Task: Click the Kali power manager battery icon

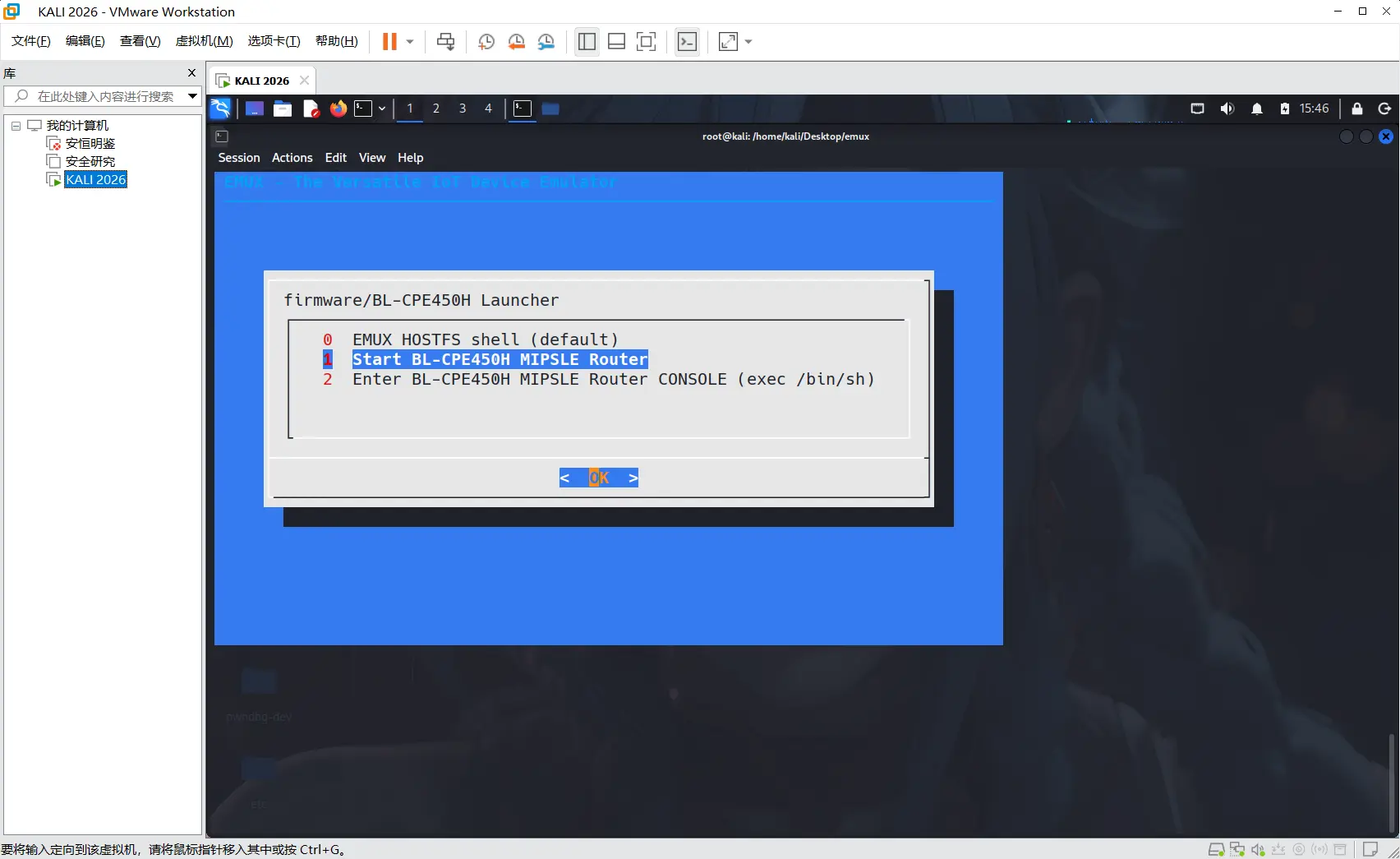Action: 1285,109
